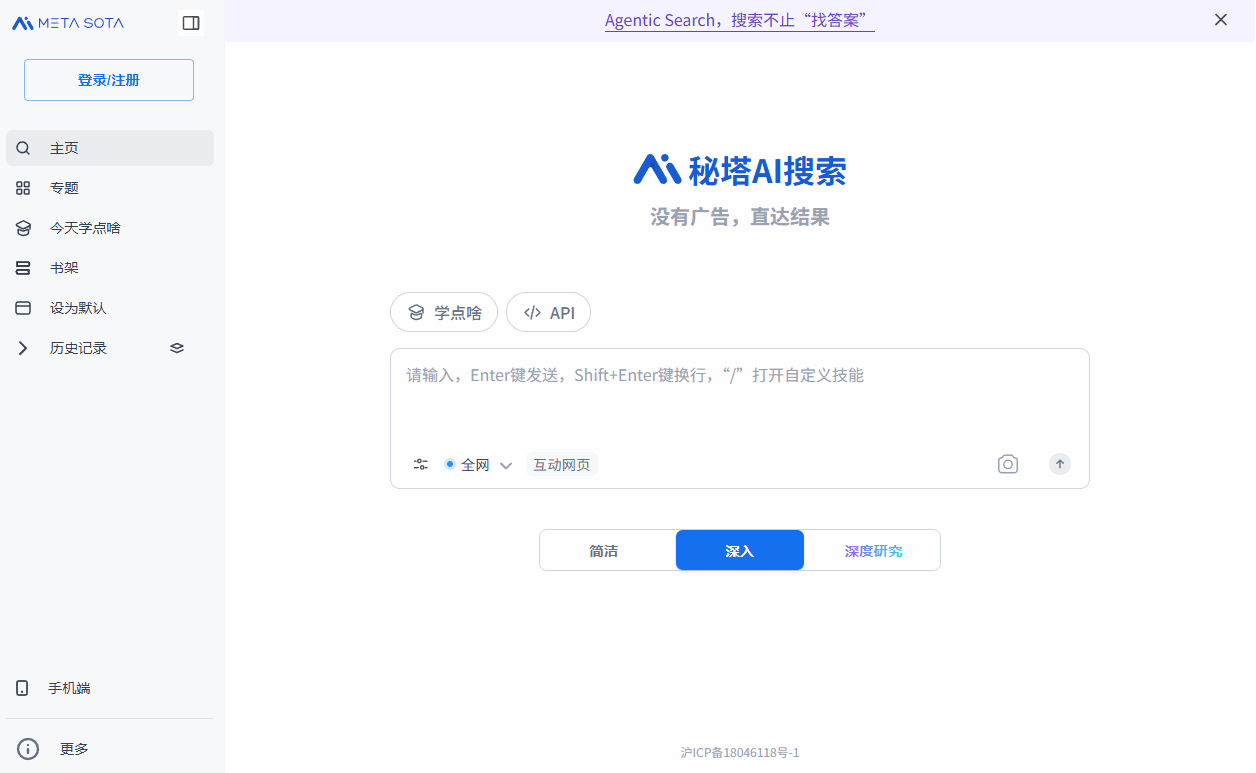Image resolution: width=1256 pixels, height=773 pixels.
Task: Click the META SOTA logo
Action: point(68,23)
